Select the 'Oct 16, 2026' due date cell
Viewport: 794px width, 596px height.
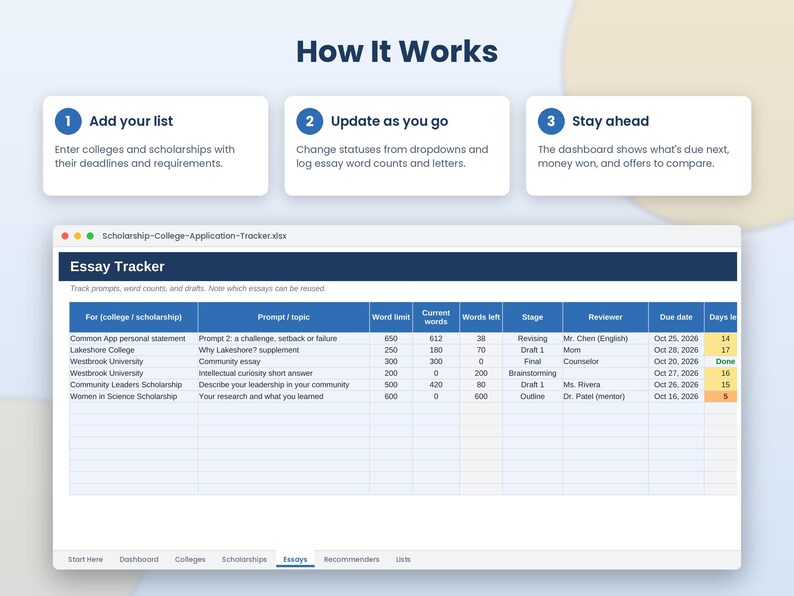pyautogui.click(x=676, y=396)
